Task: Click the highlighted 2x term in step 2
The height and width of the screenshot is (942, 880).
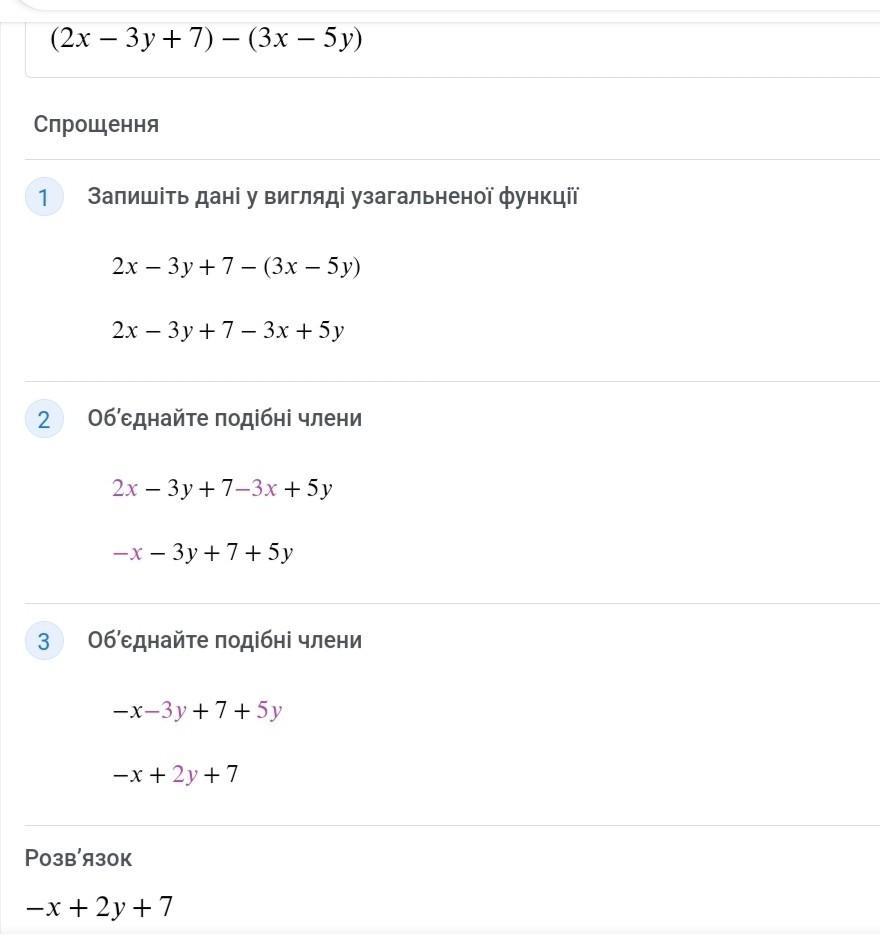Action: [125, 488]
